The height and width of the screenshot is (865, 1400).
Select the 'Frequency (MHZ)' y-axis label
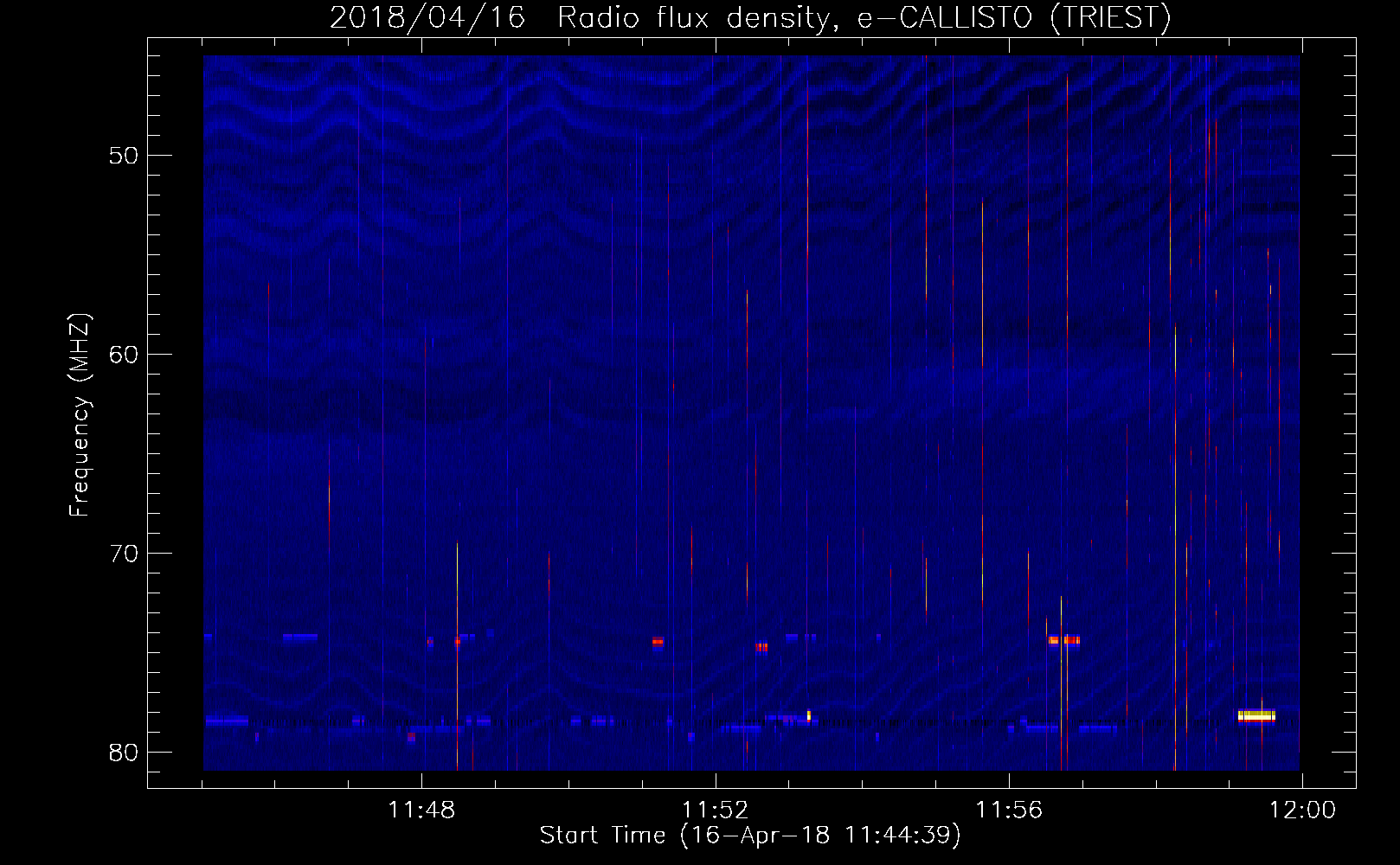coord(80,415)
